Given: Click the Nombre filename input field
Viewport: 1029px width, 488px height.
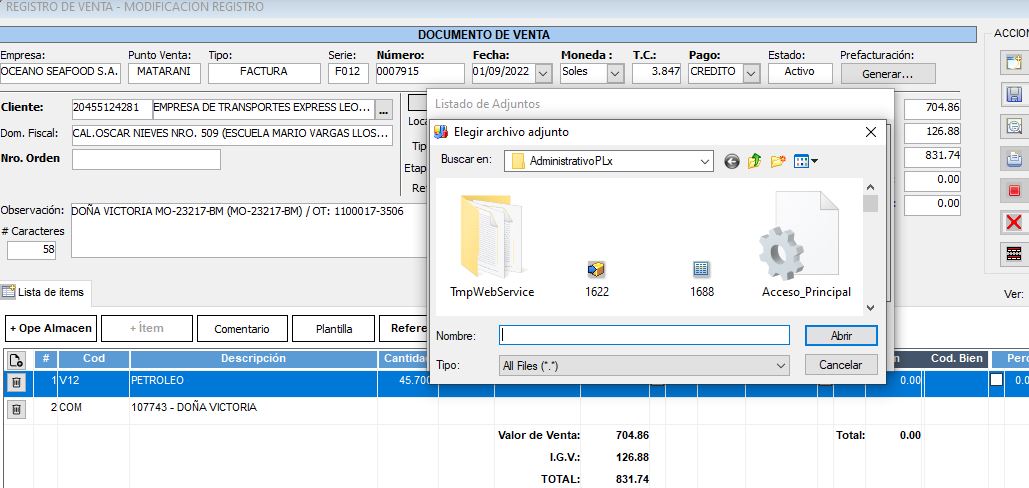Looking at the screenshot, I should click(x=644, y=336).
